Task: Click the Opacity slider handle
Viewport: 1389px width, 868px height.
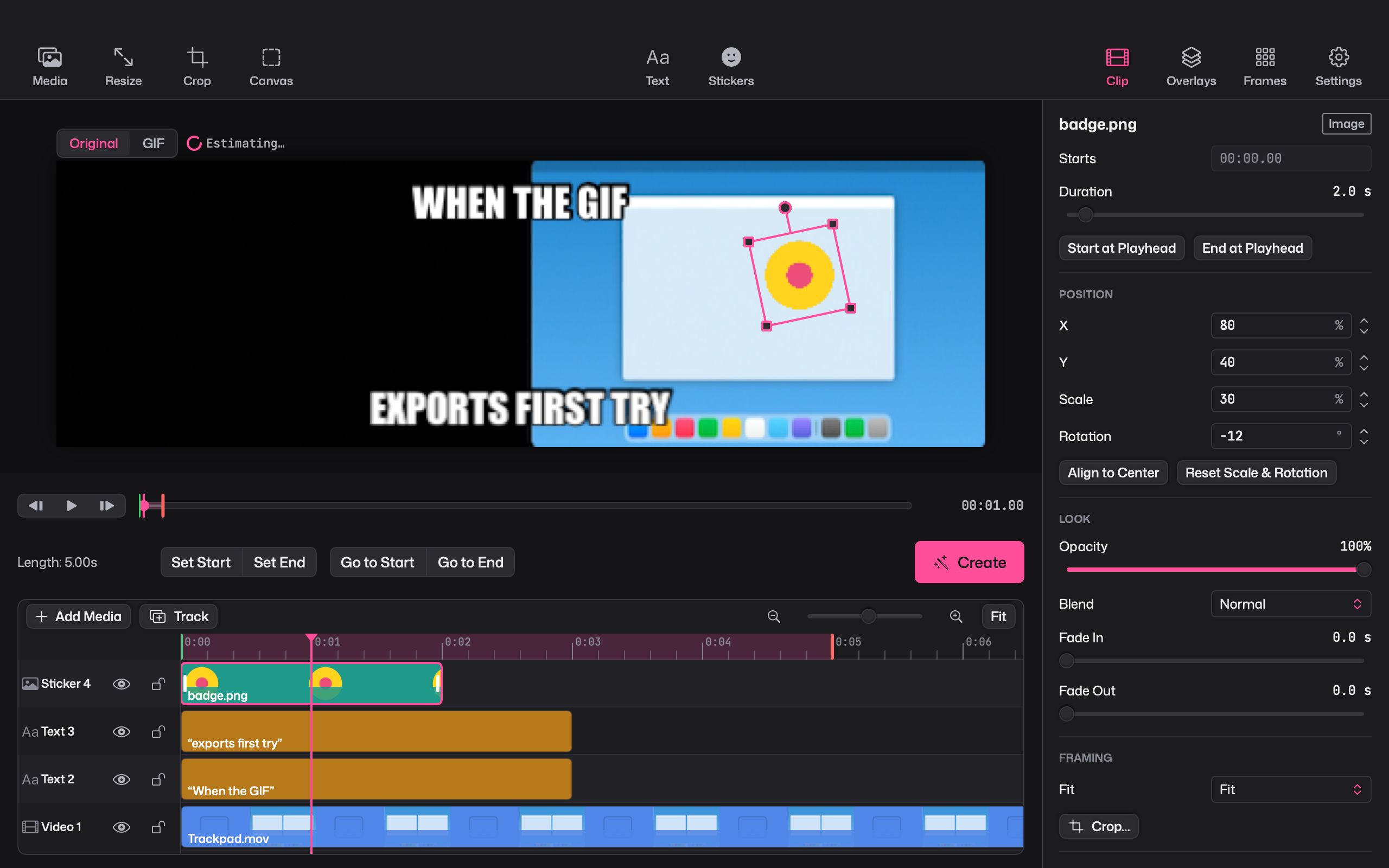Action: 1363,570
